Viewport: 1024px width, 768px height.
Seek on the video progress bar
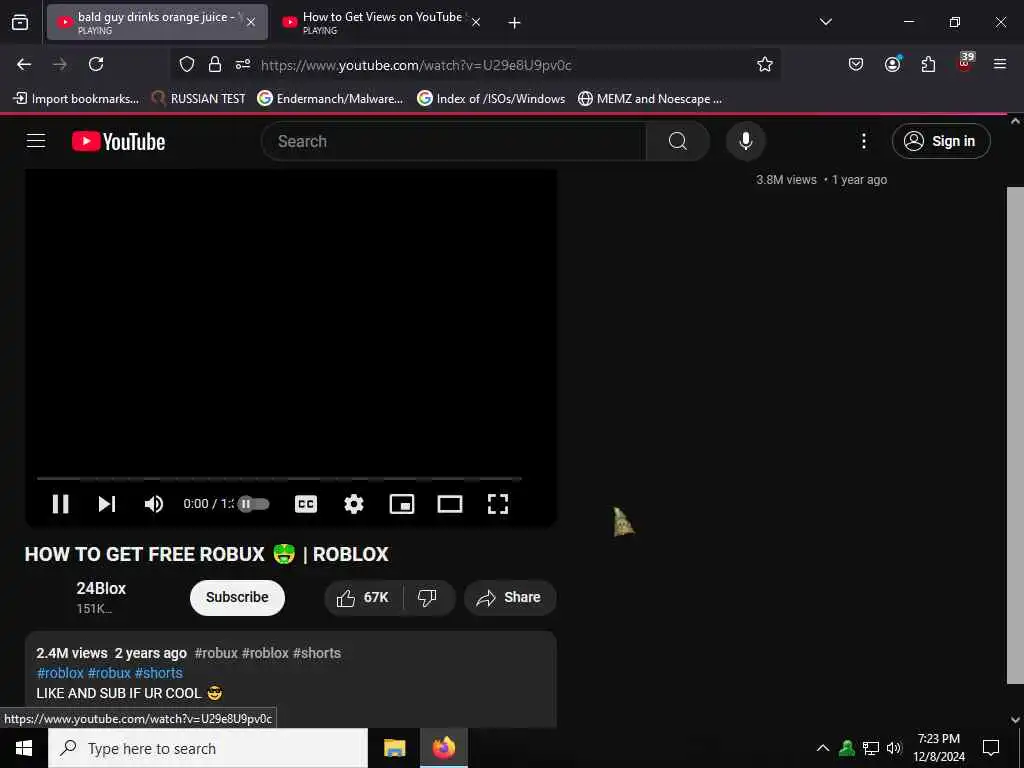click(x=280, y=479)
